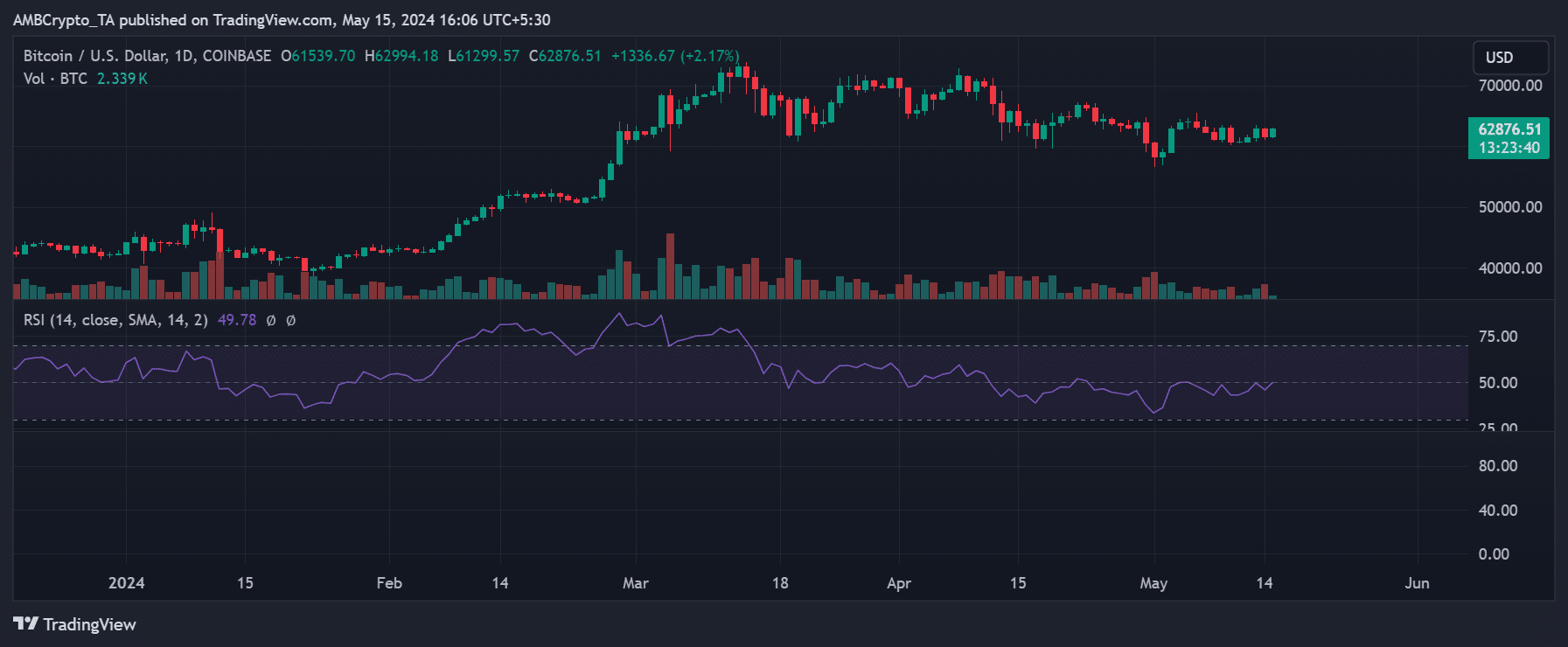
Task: Click the 70000.00 price axis label
Action: point(1510,86)
